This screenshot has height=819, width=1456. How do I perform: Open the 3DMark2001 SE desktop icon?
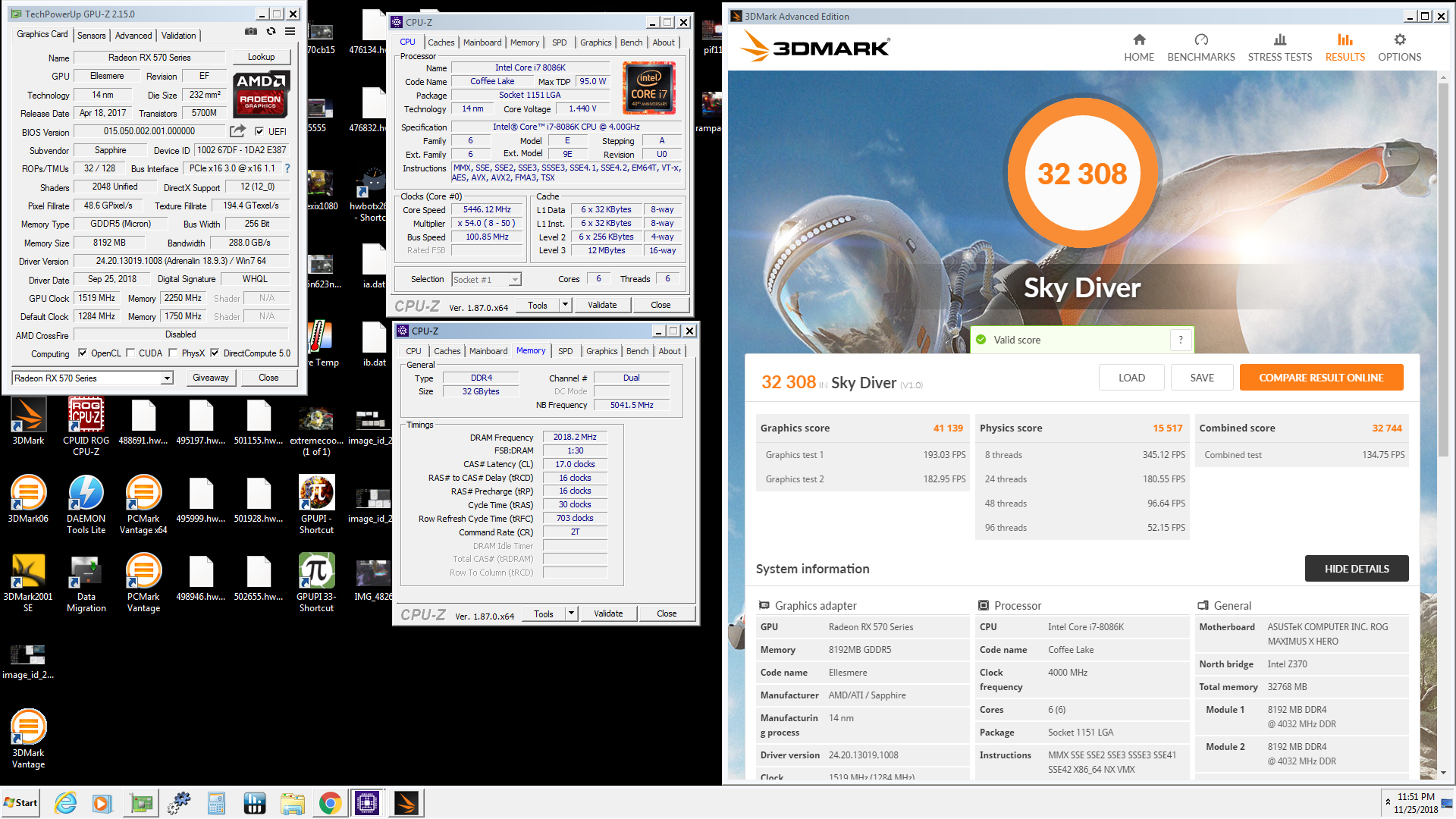pos(28,583)
